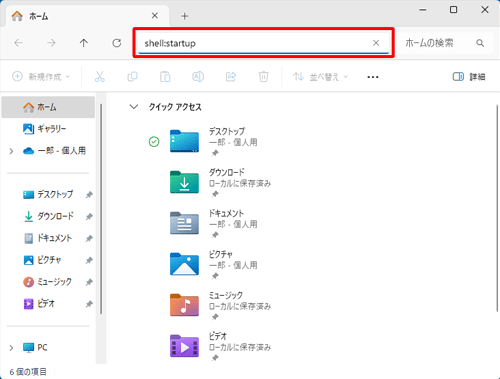500x379 pixels.
Task: Collapse the クイック アクセス section
Action: pos(134,107)
